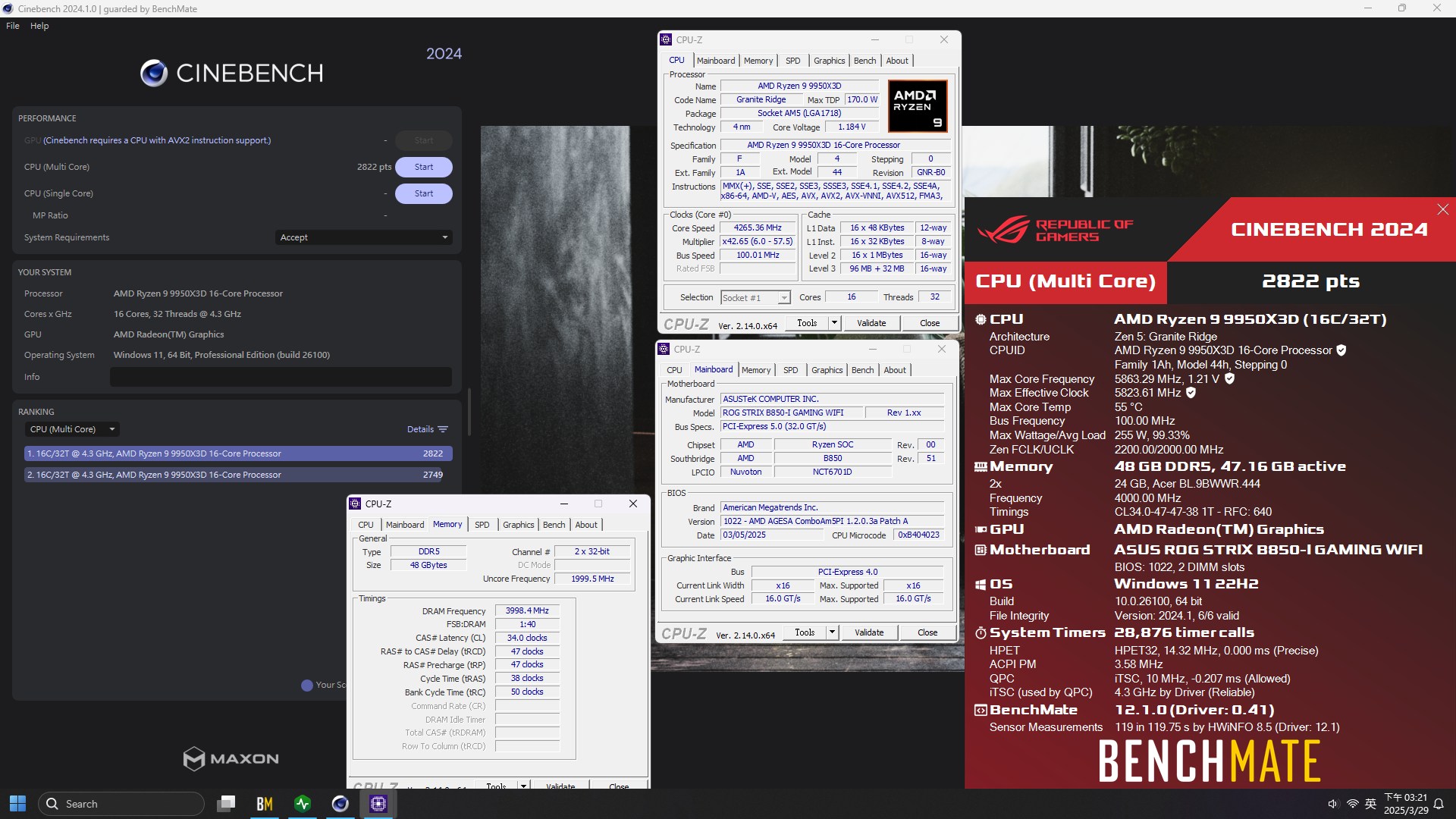
Task: Switch to SPD tab in top CPU-Z window
Action: point(792,61)
